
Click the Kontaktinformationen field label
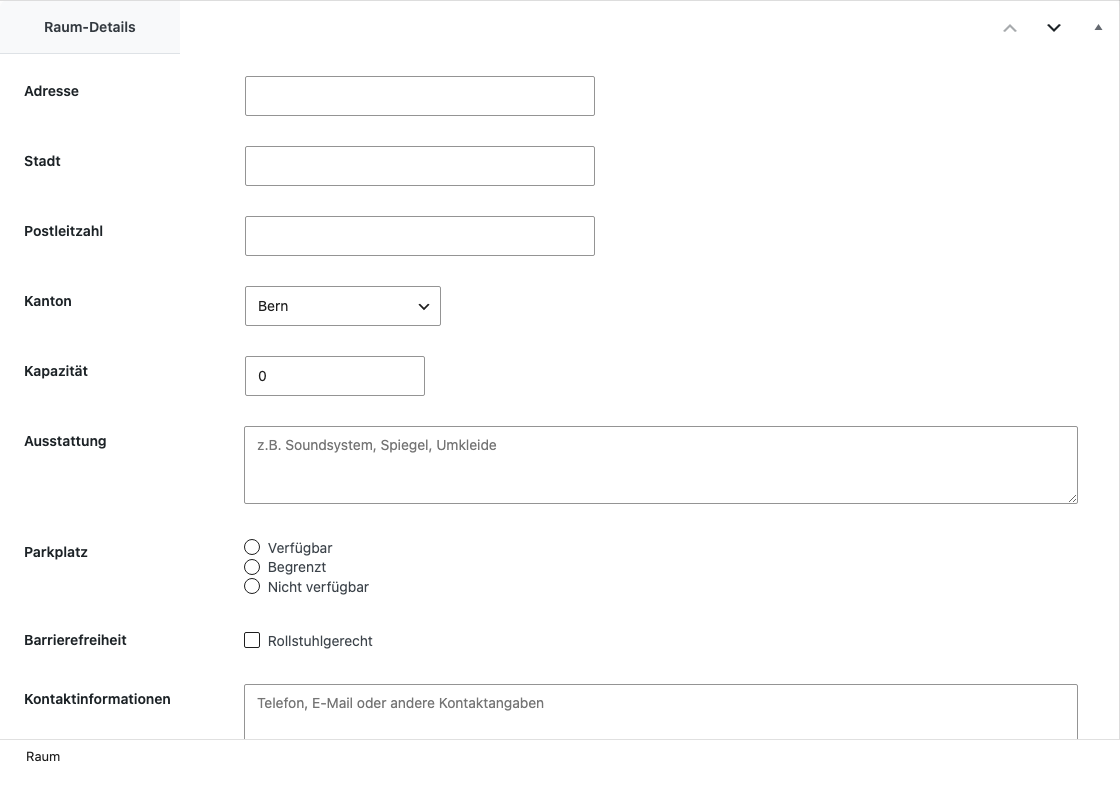coord(97,700)
